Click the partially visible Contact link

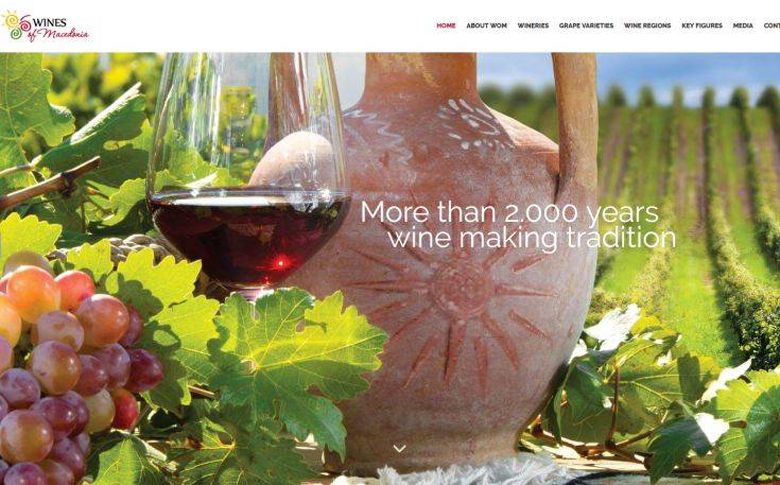tap(772, 25)
